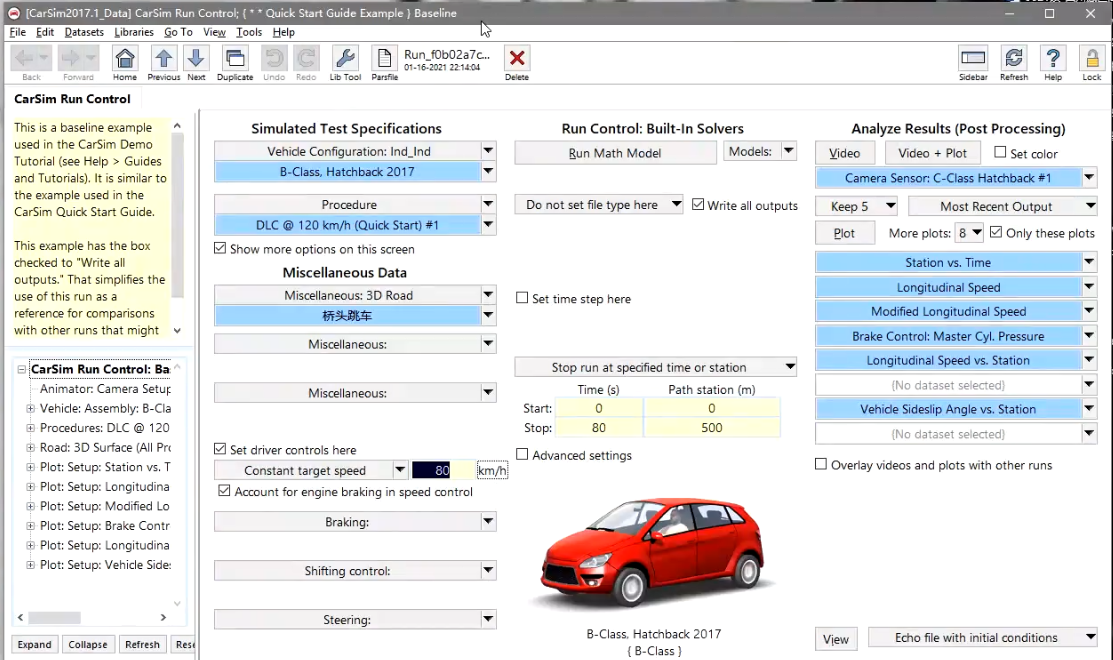Click the Run Math Model button

pos(615,153)
